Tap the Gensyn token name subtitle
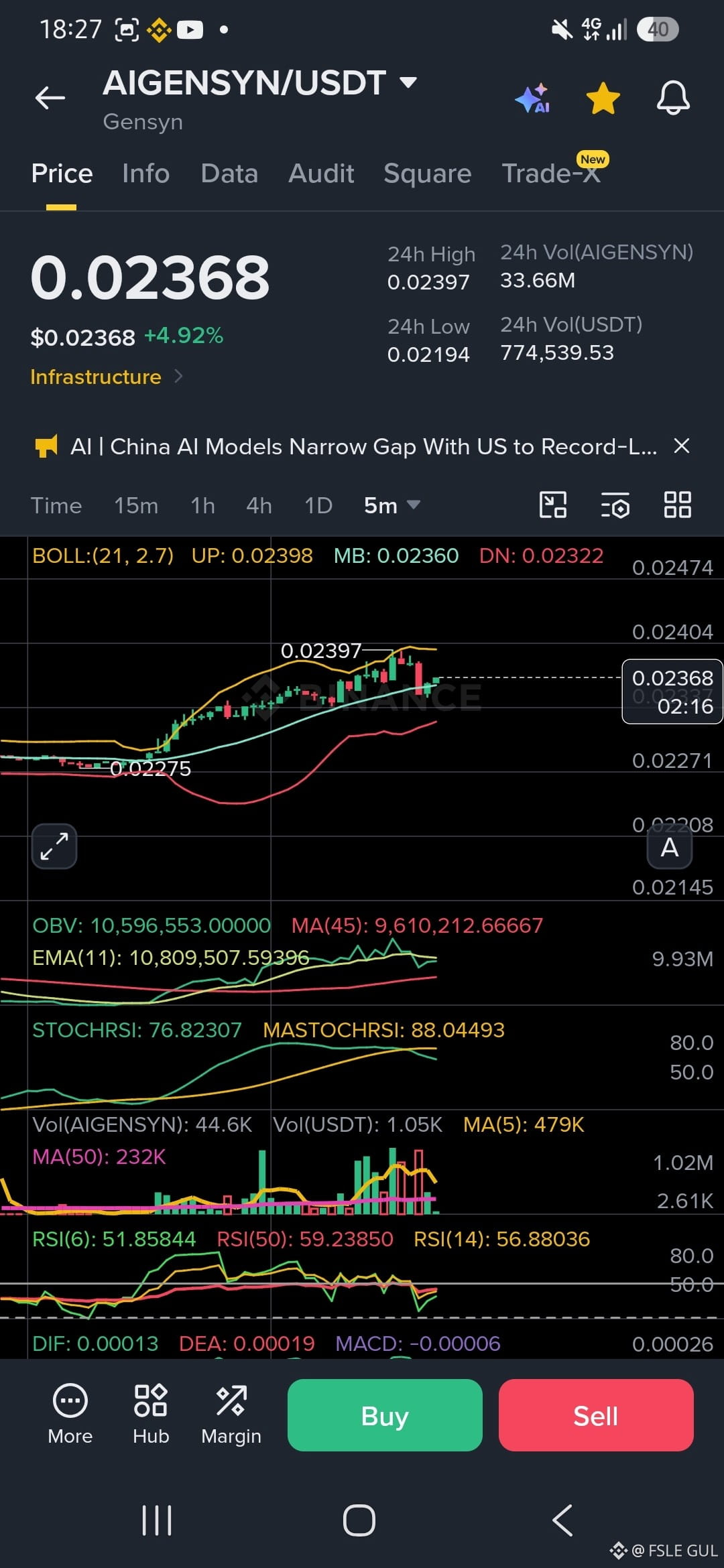Screen dimensions: 724x1568 click(143, 122)
